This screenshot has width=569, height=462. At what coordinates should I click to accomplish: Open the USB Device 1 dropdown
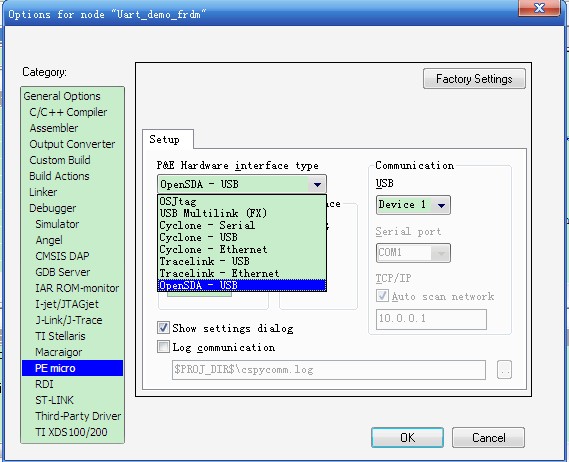point(413,205)
